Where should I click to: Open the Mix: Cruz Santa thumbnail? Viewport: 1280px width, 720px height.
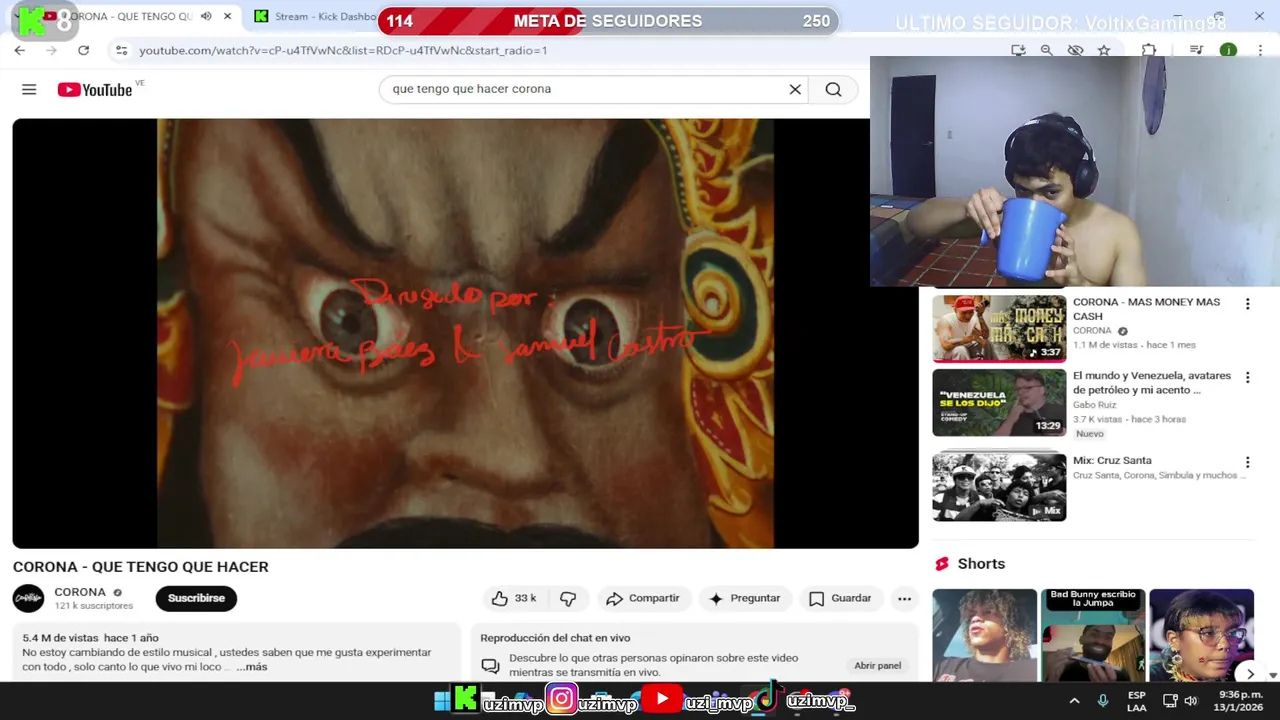click(x=999, y=487)
